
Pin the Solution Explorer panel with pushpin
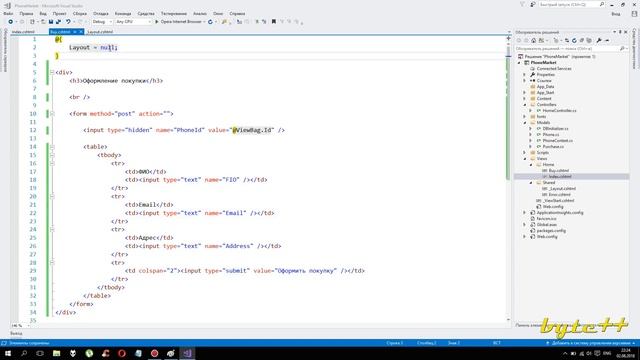click(x=620, y=32)
